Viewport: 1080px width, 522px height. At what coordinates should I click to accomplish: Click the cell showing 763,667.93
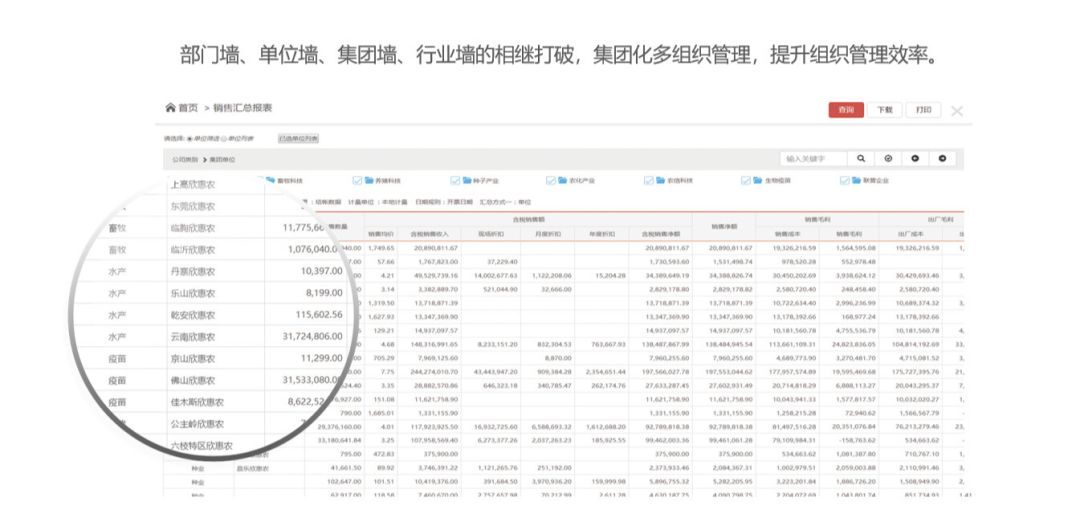point(608,343)
